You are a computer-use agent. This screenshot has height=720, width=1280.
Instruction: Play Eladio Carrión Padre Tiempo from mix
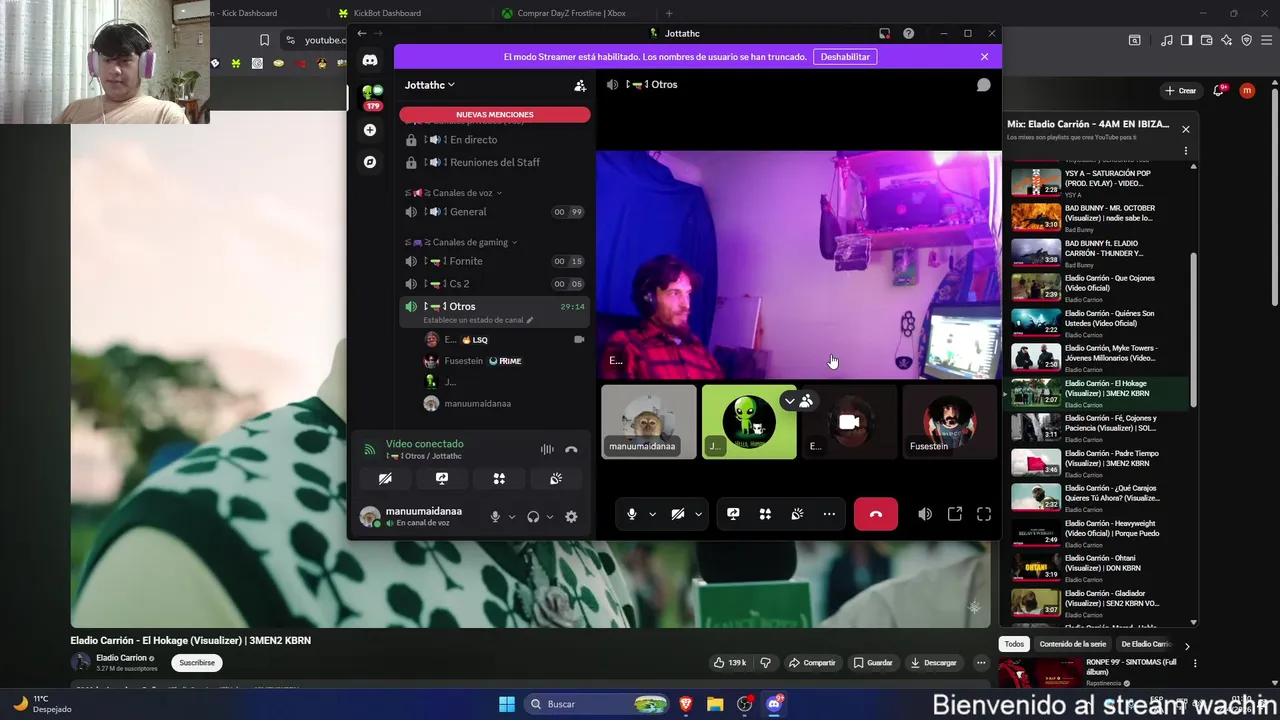pyautogui.click(x=1099, y=461)
